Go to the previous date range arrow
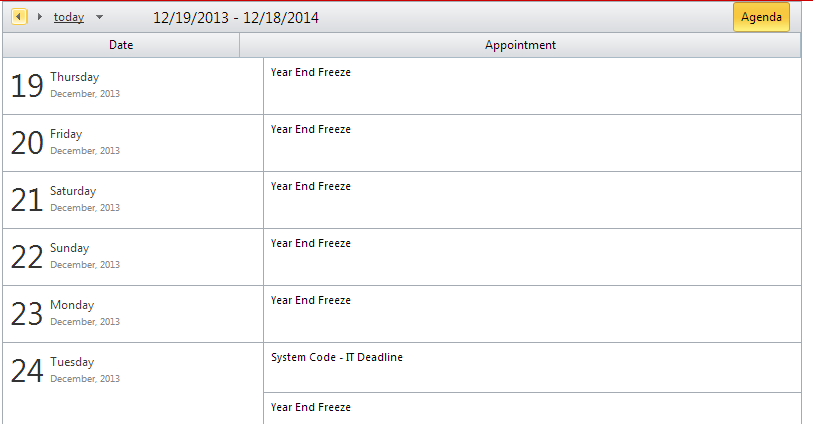The height and width of the screenshot is (424, 813). 19,17
